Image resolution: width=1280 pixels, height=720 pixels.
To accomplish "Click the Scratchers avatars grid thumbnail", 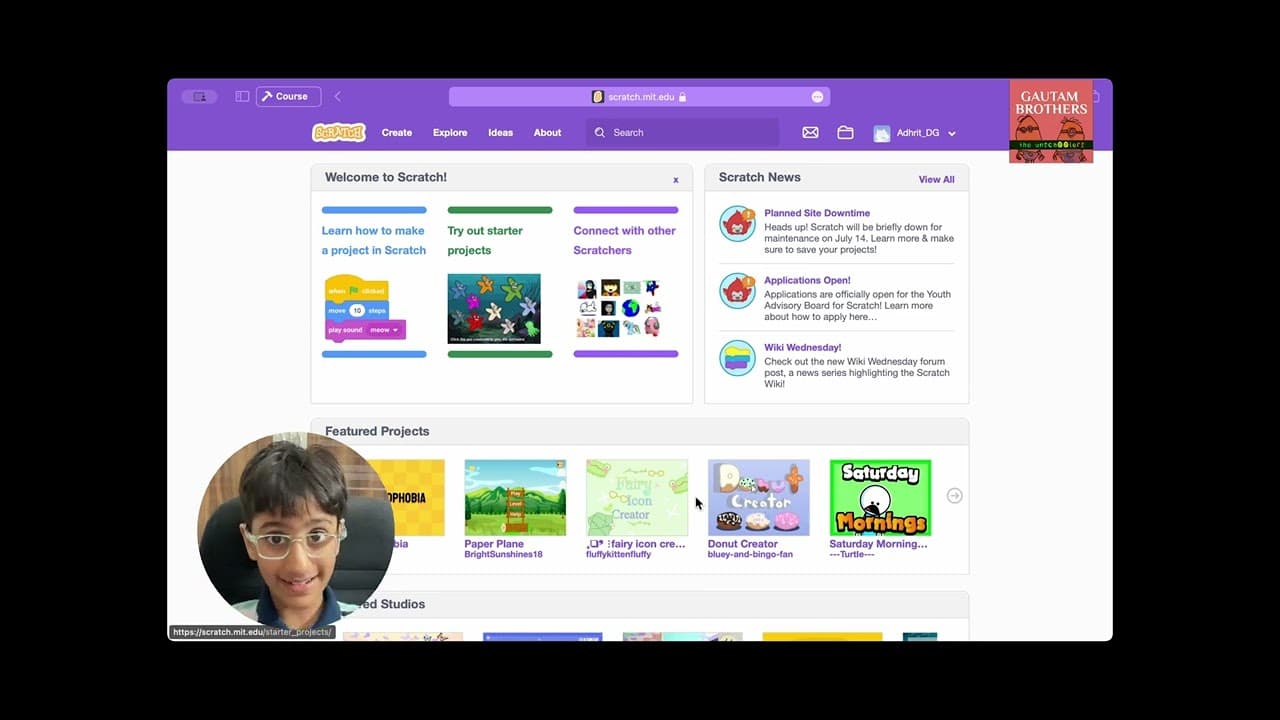I will (619, 308).
